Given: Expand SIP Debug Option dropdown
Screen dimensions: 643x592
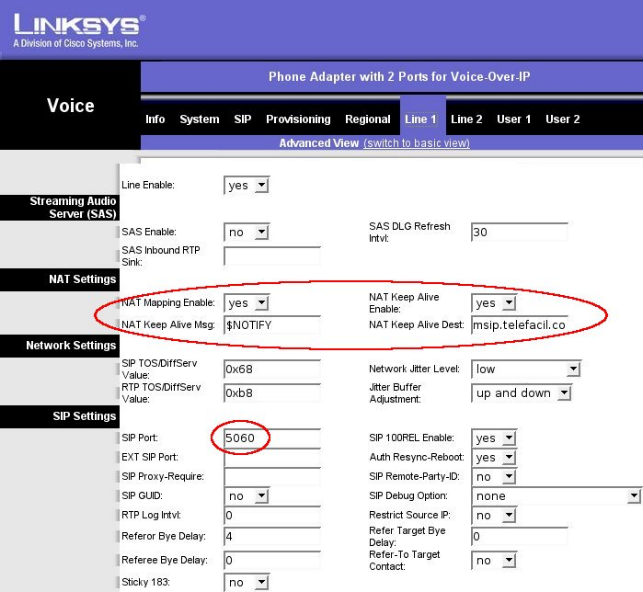Looking at the screenshot, I should (556, 496).
